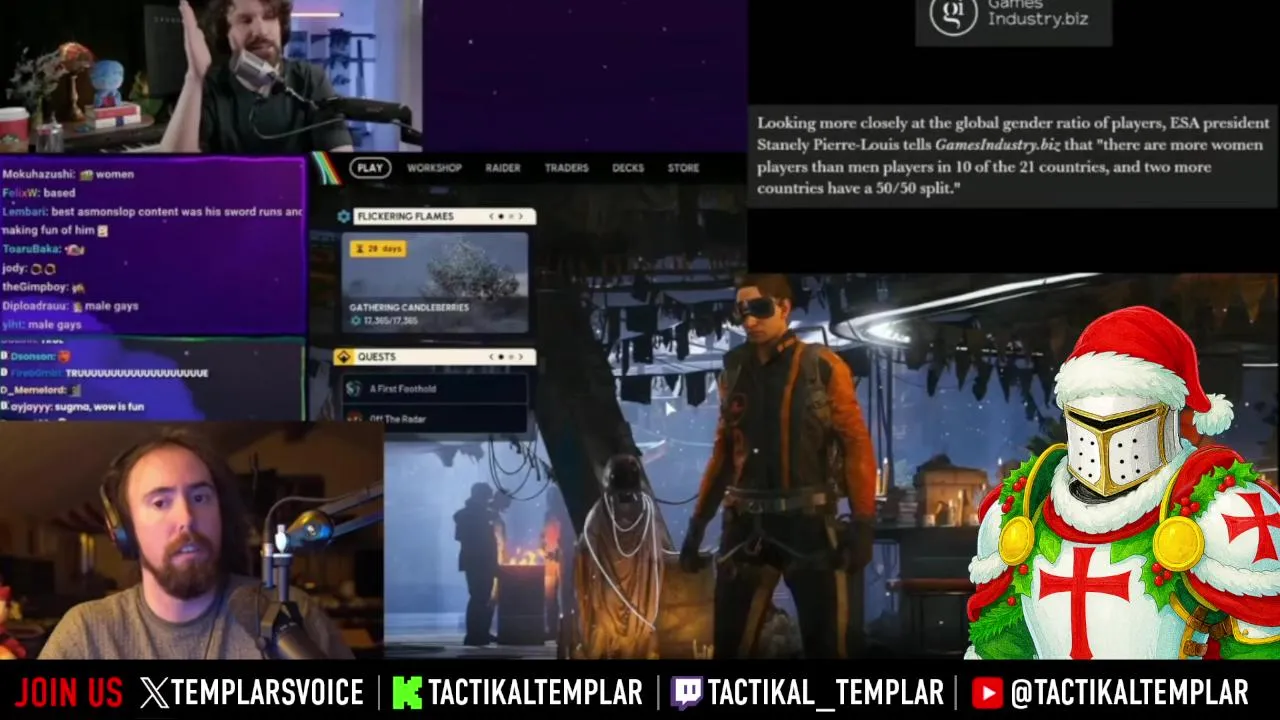This screenshot has width=1280, height=720.
Task: Open the Gathering Candleberries event card
Action: click(435, 283)
